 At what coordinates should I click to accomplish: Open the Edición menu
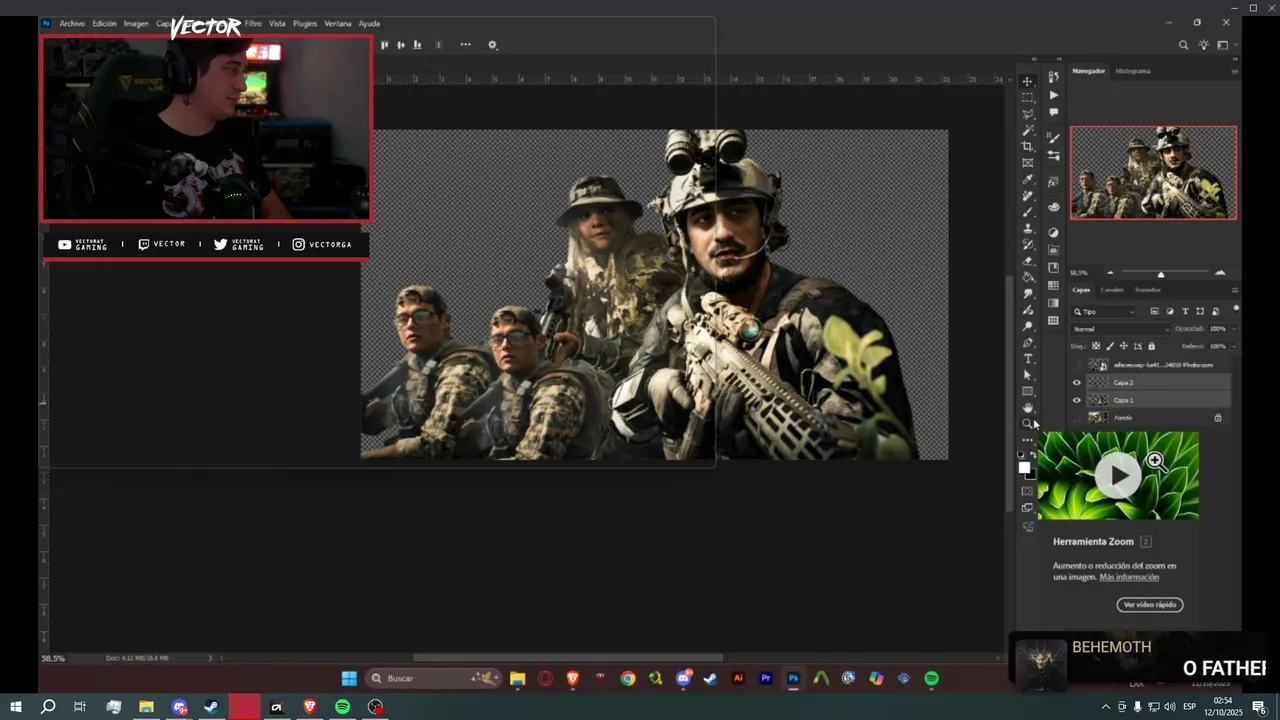pos(104,23)
